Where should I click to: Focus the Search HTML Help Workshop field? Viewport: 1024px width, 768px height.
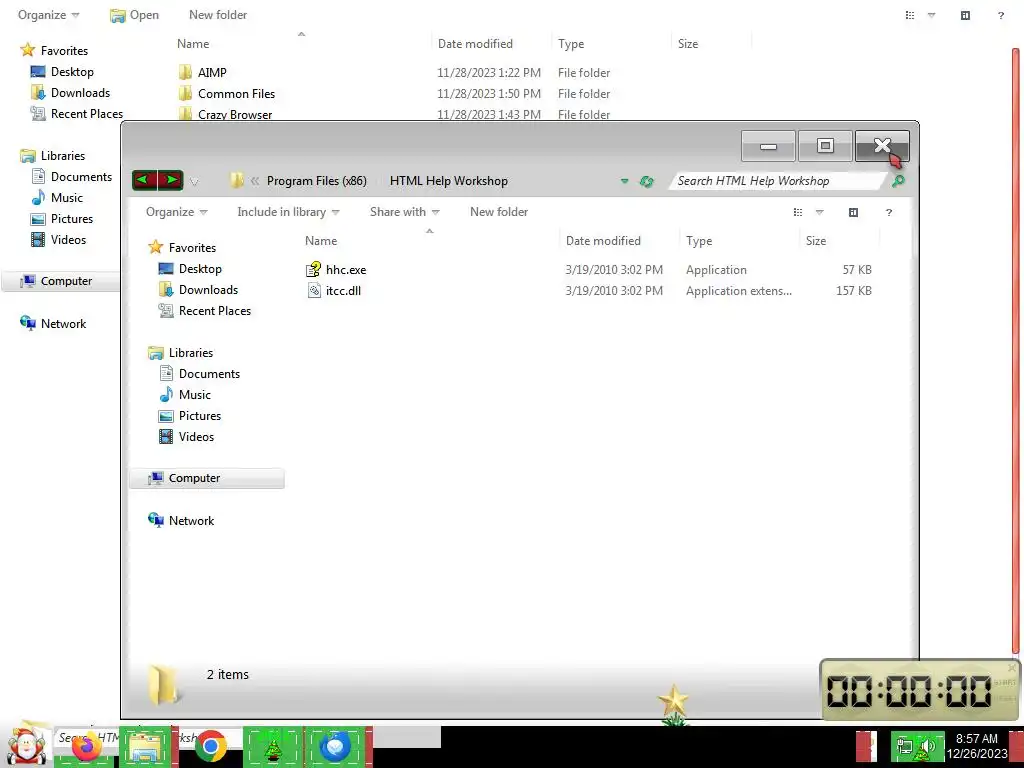coord(777,181)
